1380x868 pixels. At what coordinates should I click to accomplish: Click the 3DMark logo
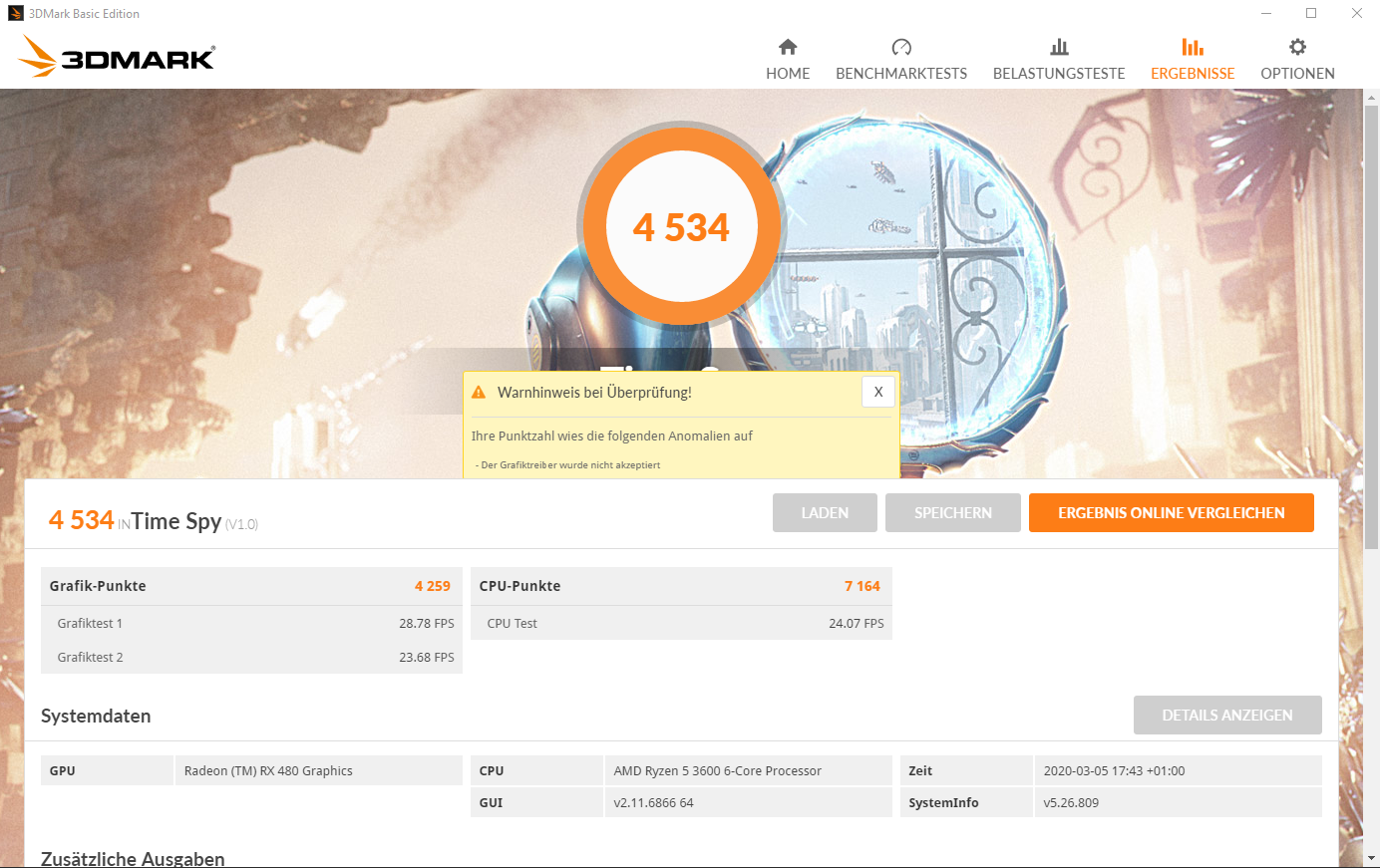[x=117, y=57]
